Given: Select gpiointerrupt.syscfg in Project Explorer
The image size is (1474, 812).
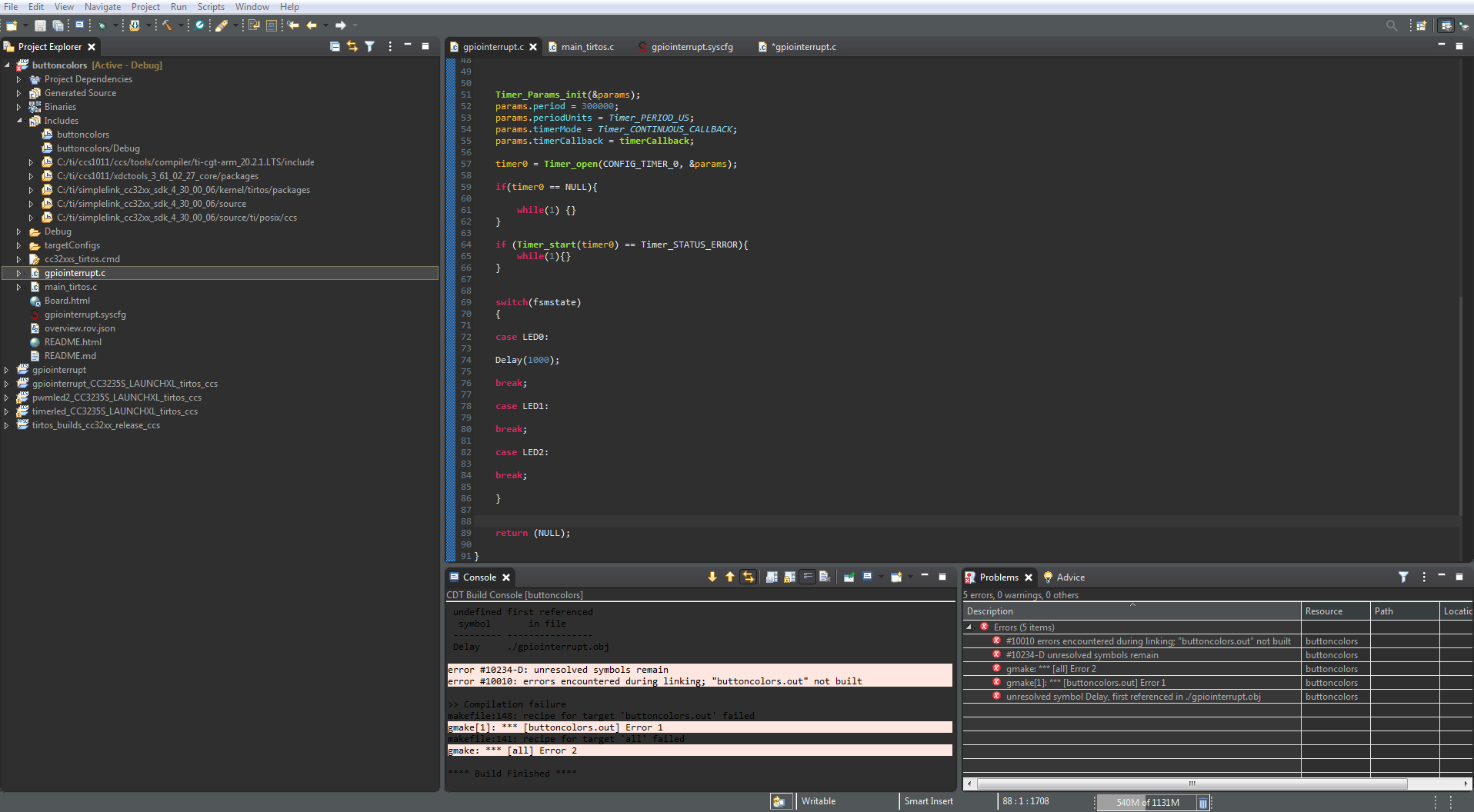Looking at the screenshot, I should (85, 314).
